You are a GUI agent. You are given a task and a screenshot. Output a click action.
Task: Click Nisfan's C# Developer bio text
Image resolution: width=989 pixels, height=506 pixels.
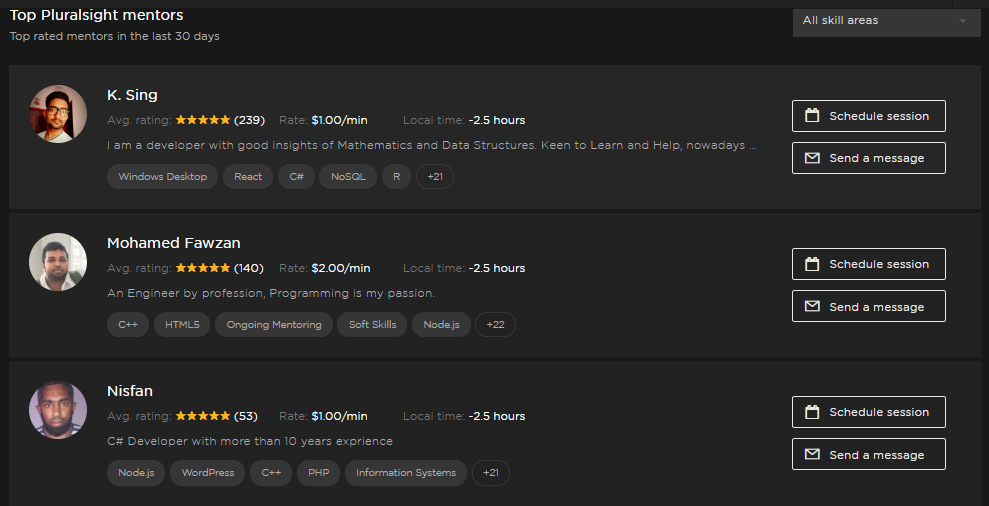250,441
